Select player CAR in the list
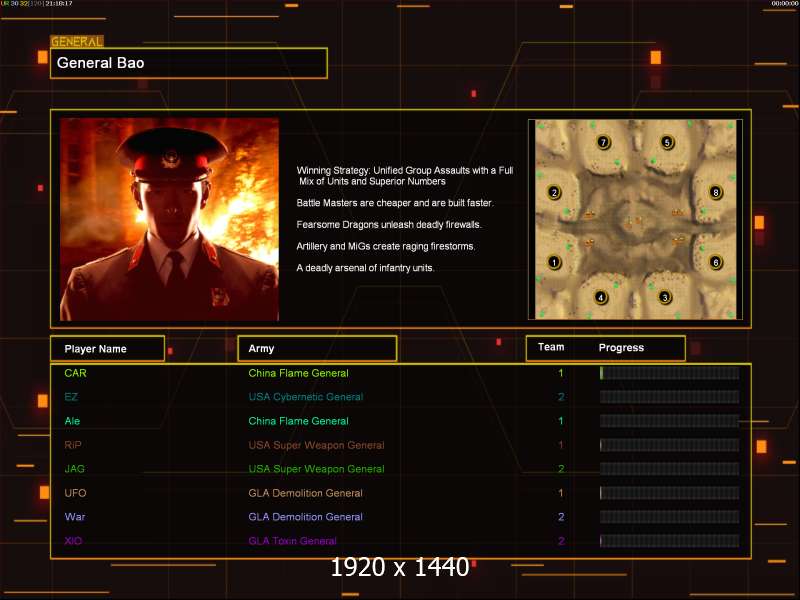The image size is (800, 600). point(76,373)
